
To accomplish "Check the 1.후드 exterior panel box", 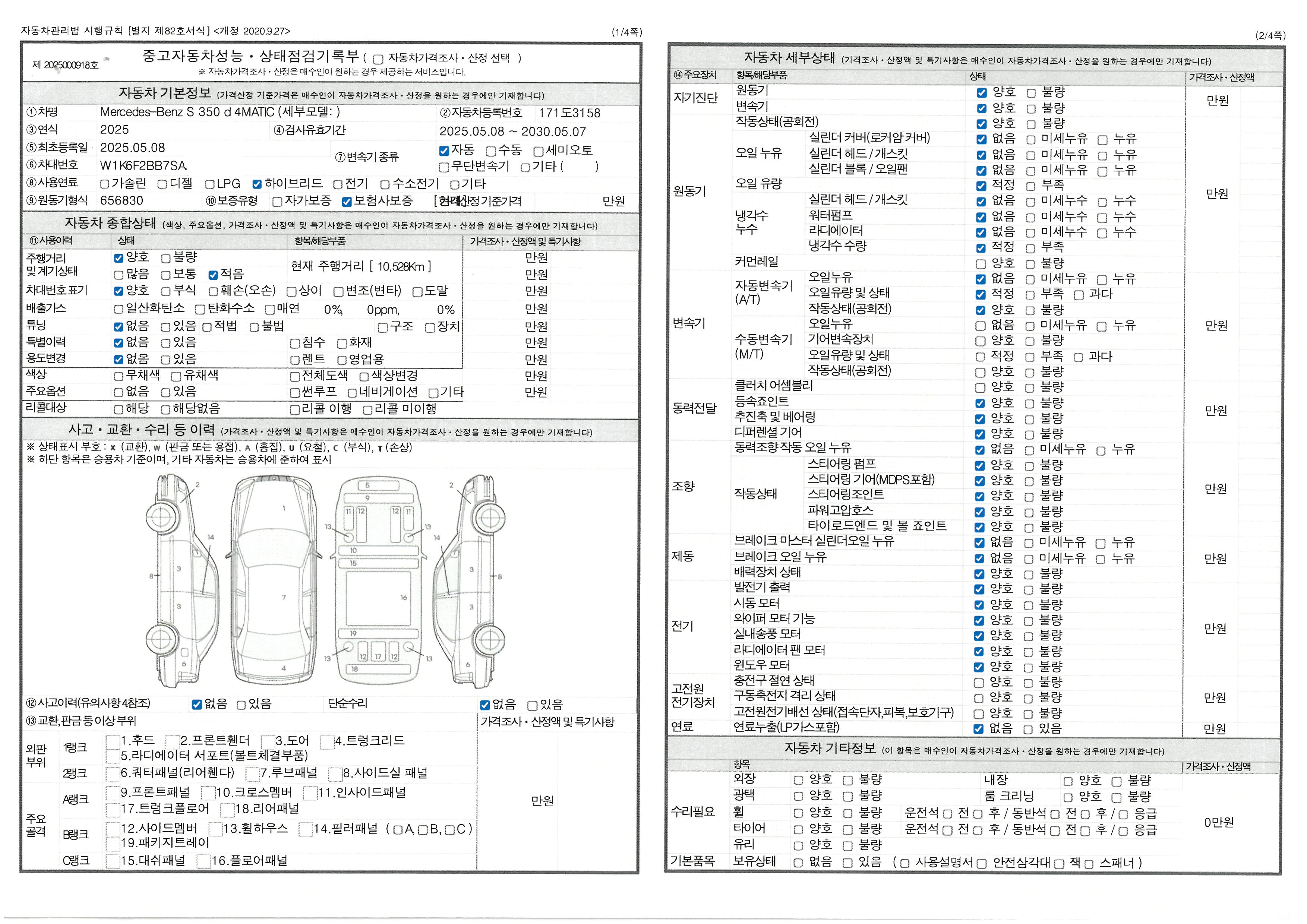I will tap(113, 741).
